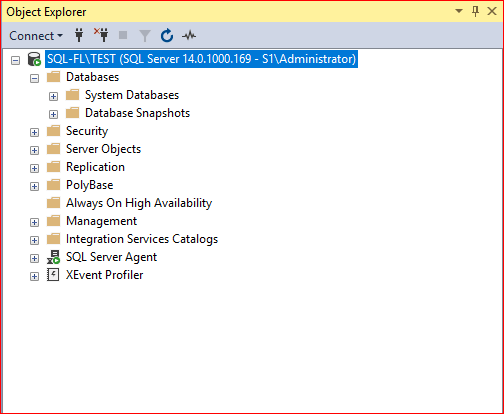The width and height of the screenshot is (504, 414).
Task: Select the Database Snapshots label
Action: [137, 113]
